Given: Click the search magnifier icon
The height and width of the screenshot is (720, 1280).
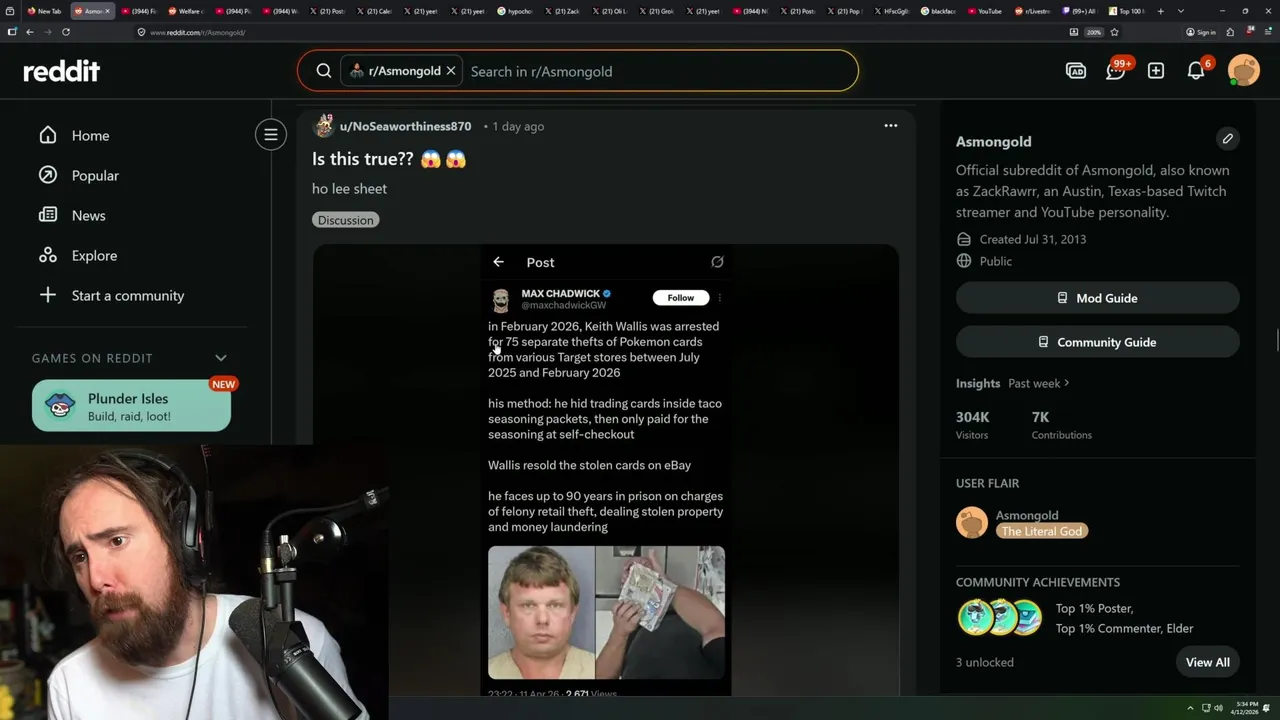Looking at the screenshot, I should click(324, 71).
